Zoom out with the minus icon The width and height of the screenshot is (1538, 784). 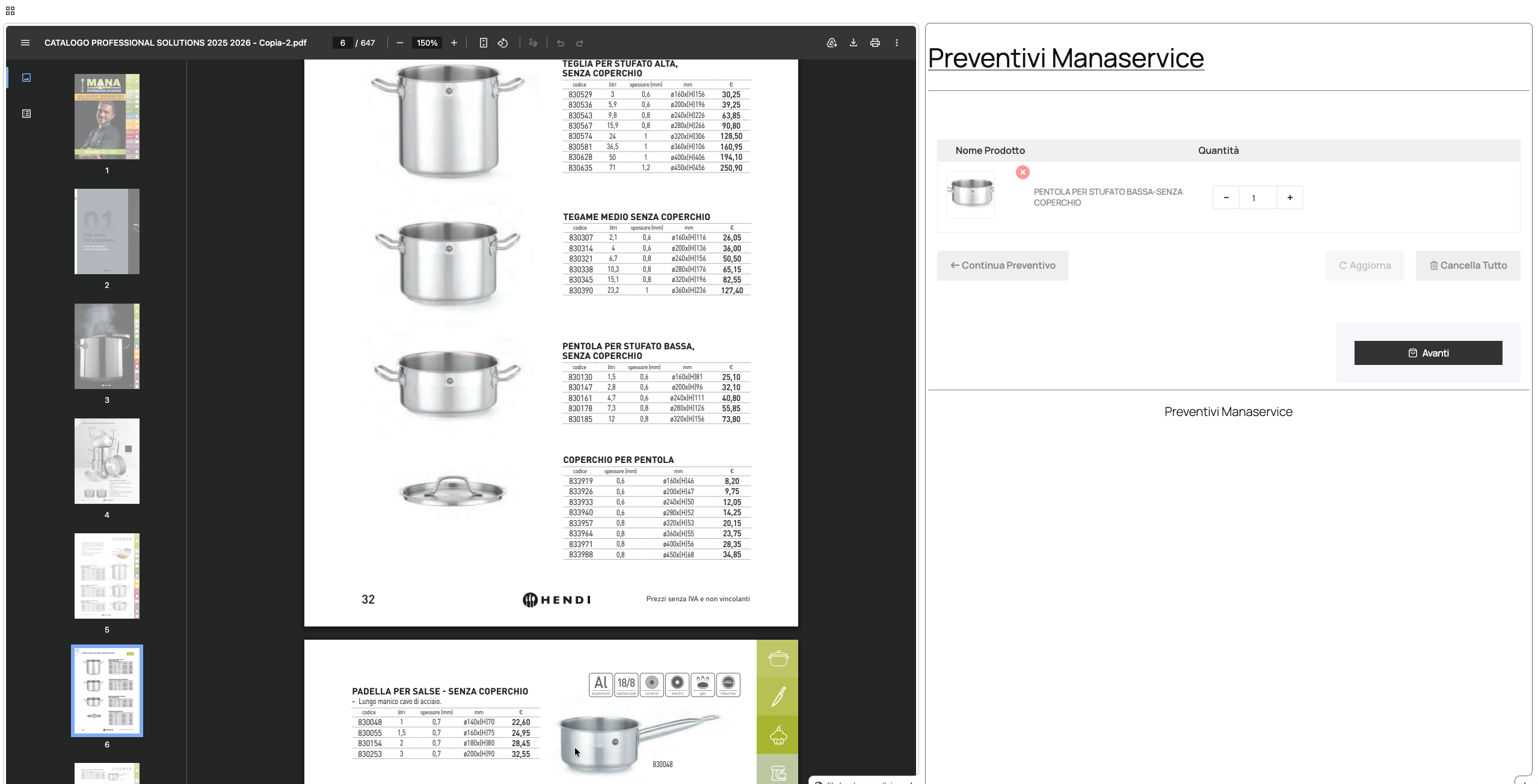[x=400, y=43]
